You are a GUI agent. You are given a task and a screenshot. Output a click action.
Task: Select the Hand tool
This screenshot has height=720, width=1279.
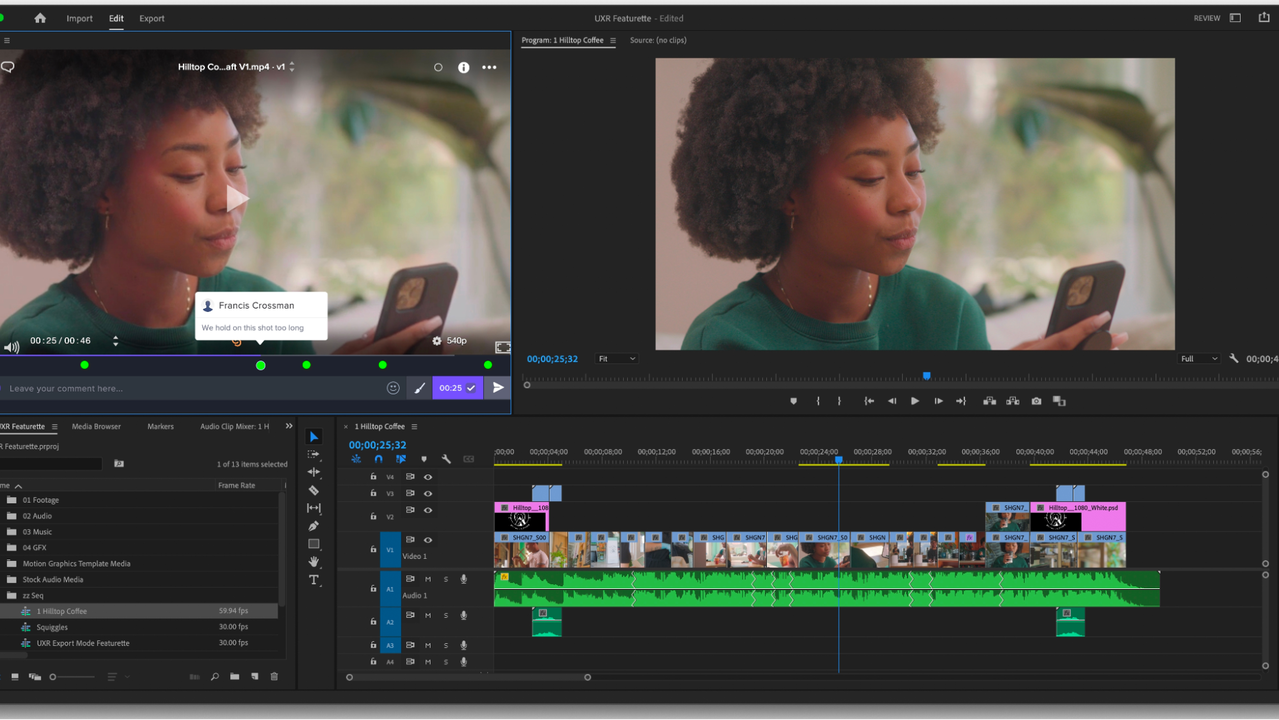[314, 562]
